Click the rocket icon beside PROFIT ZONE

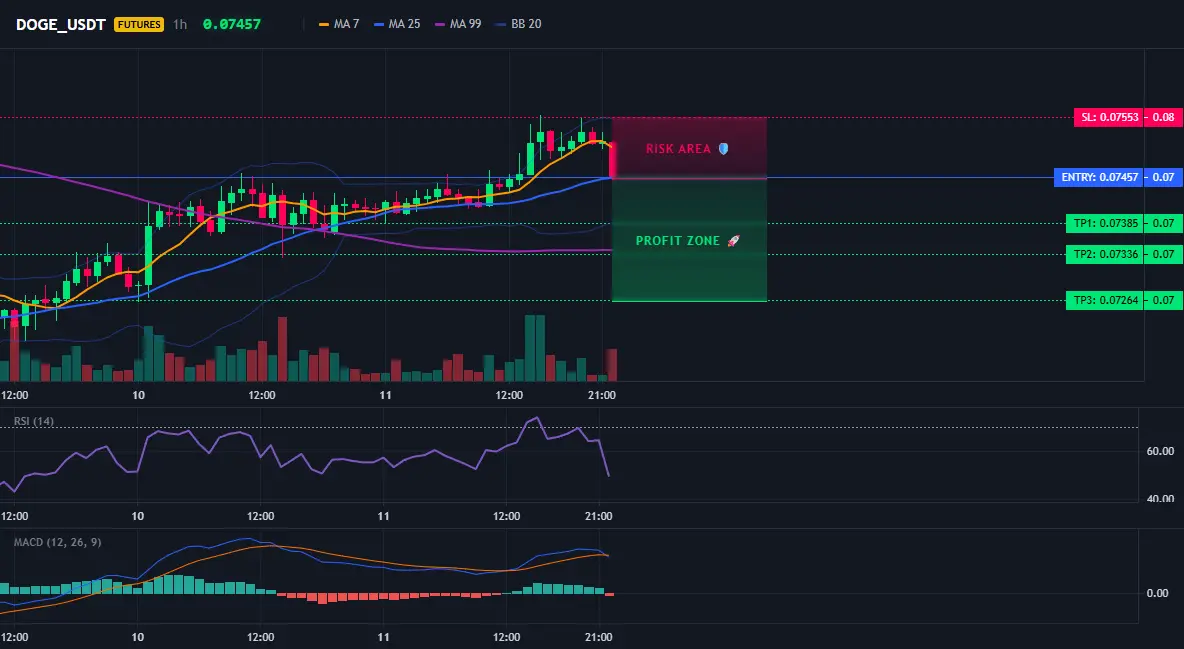733,241
